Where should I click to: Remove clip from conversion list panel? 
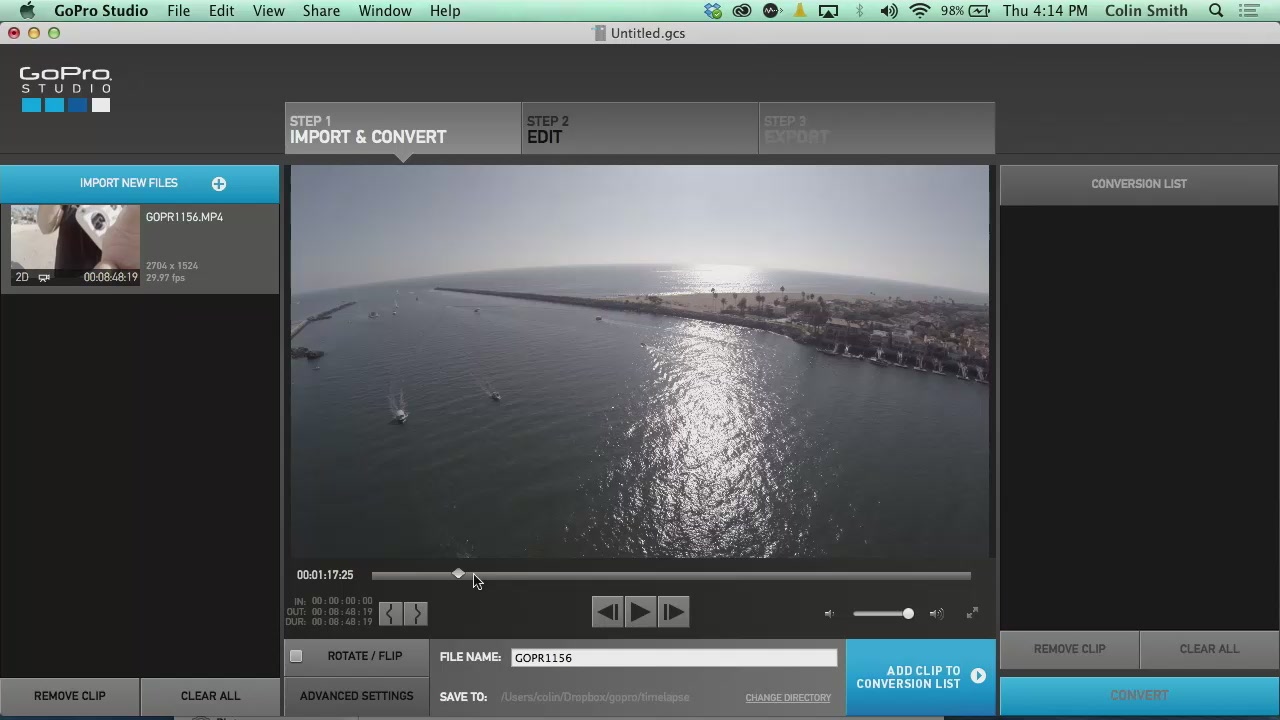1069,649
